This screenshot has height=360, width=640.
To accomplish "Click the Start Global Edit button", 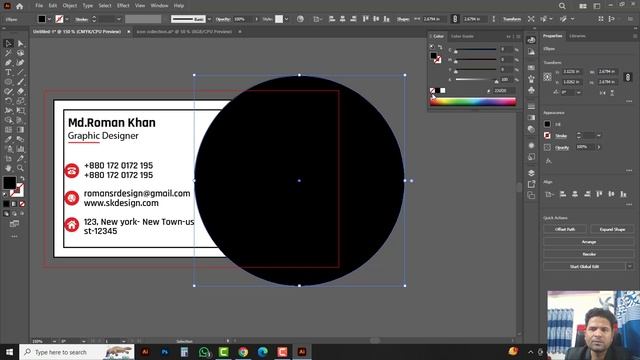I will [x=584, y=267].
